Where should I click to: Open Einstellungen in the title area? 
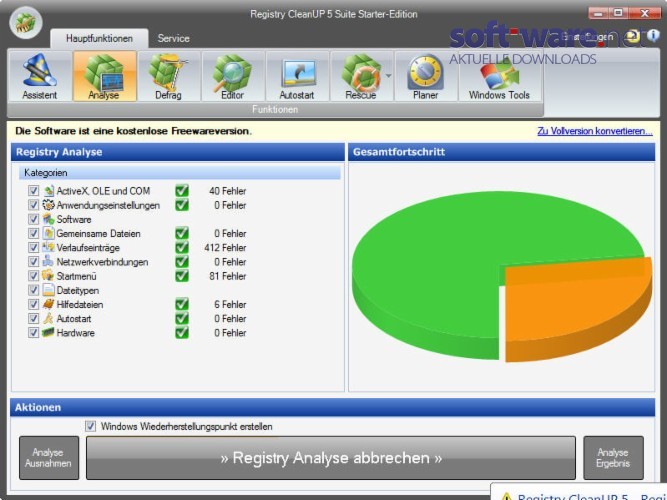point(588,37)
